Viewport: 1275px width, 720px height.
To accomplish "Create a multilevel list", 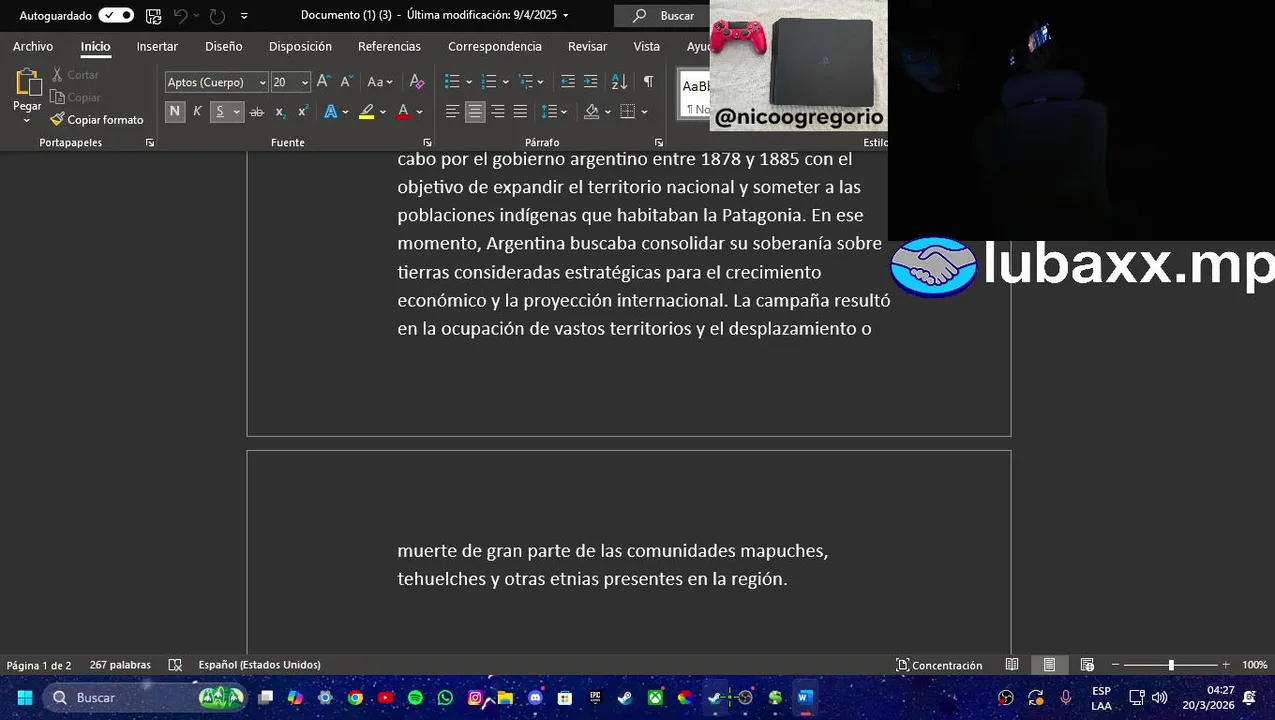I will pyautogui.click(x=526, y=82).
